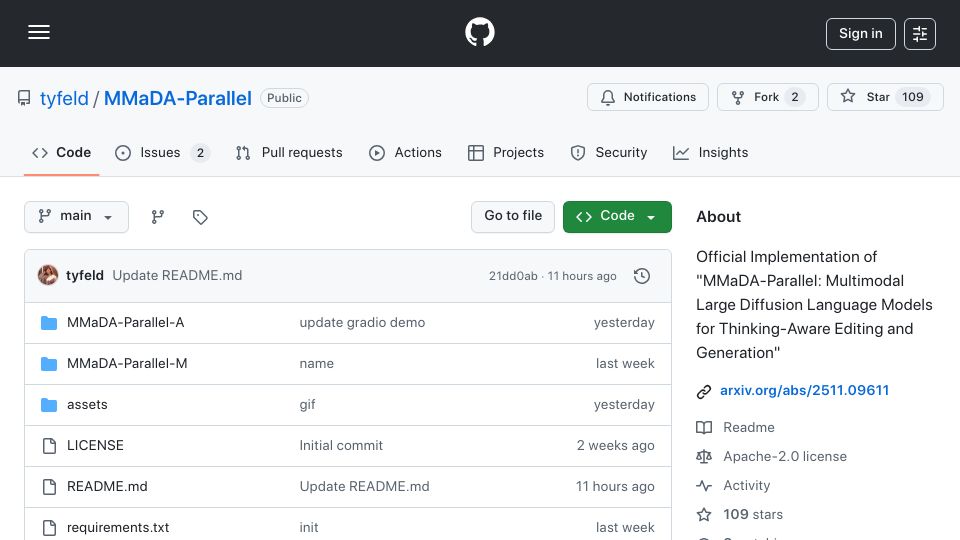The height and width of the screenshot is (540, 960).
Task: Click file icon next to README.md
Action: (49, 487)
